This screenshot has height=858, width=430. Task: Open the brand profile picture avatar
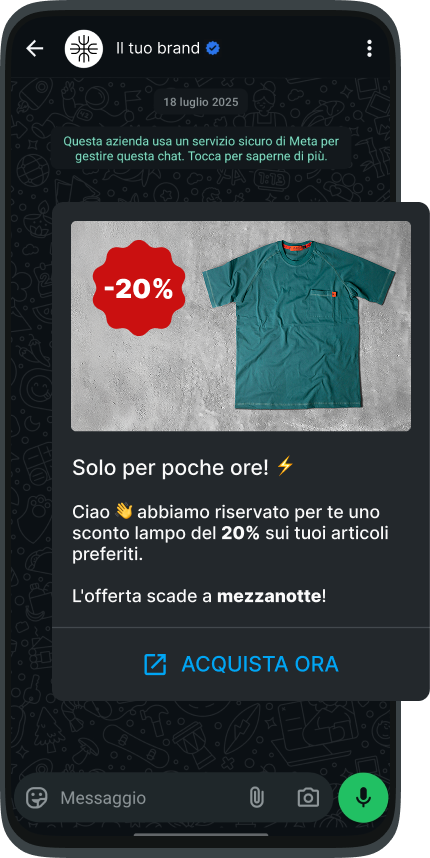pyautogui.click(x=84, y=49)
